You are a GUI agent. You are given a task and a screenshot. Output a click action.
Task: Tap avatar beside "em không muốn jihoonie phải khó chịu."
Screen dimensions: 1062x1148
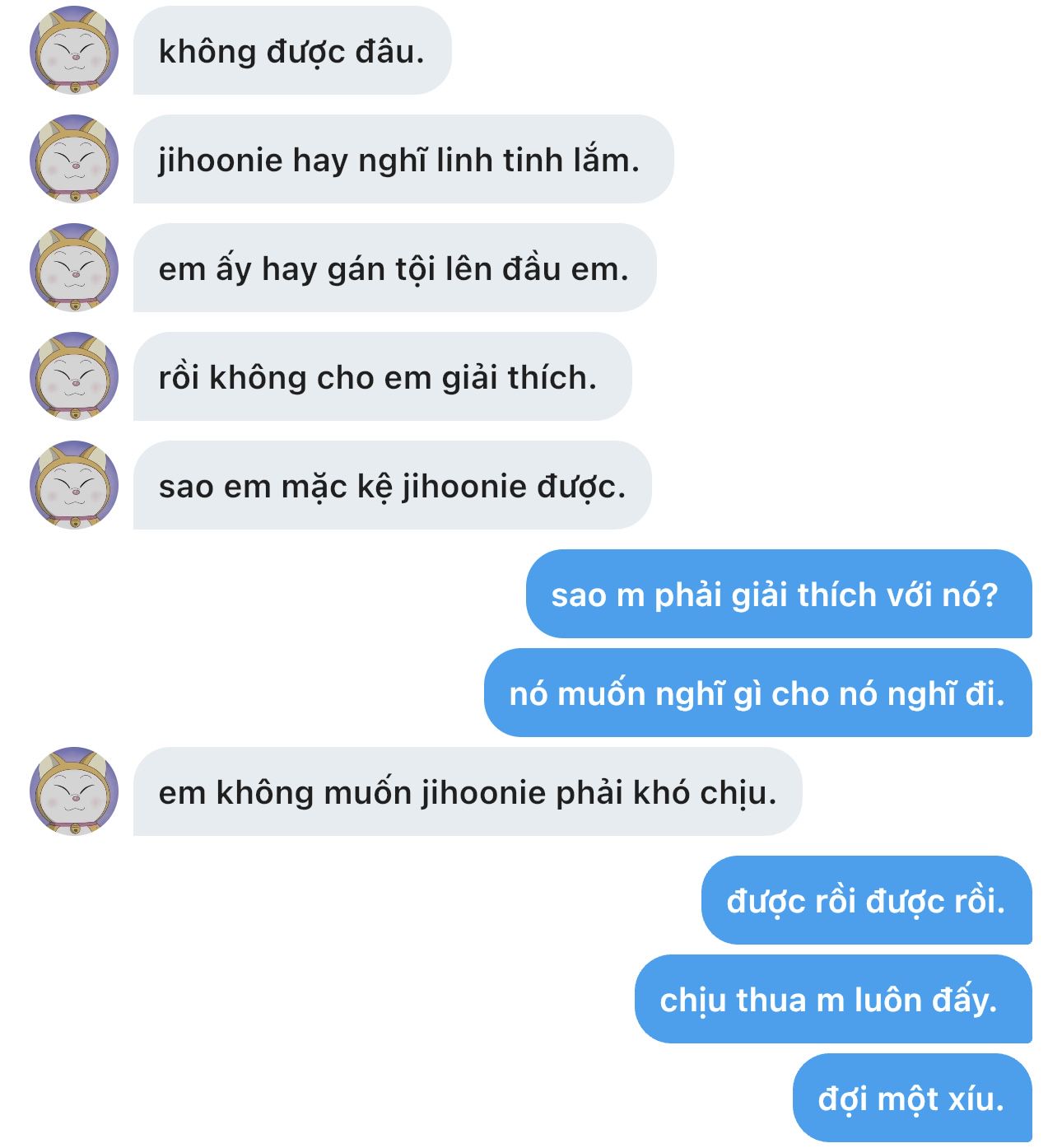(74, 791)
